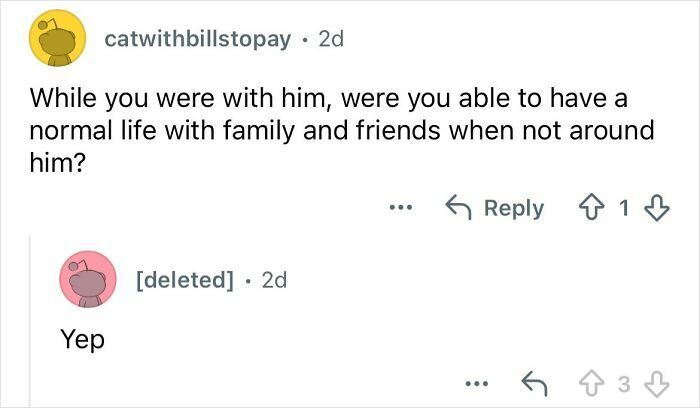This screenshot has height=408, width=700.
Task: Open more options for catwithbillstopay's comment
Action: point(401,209)
